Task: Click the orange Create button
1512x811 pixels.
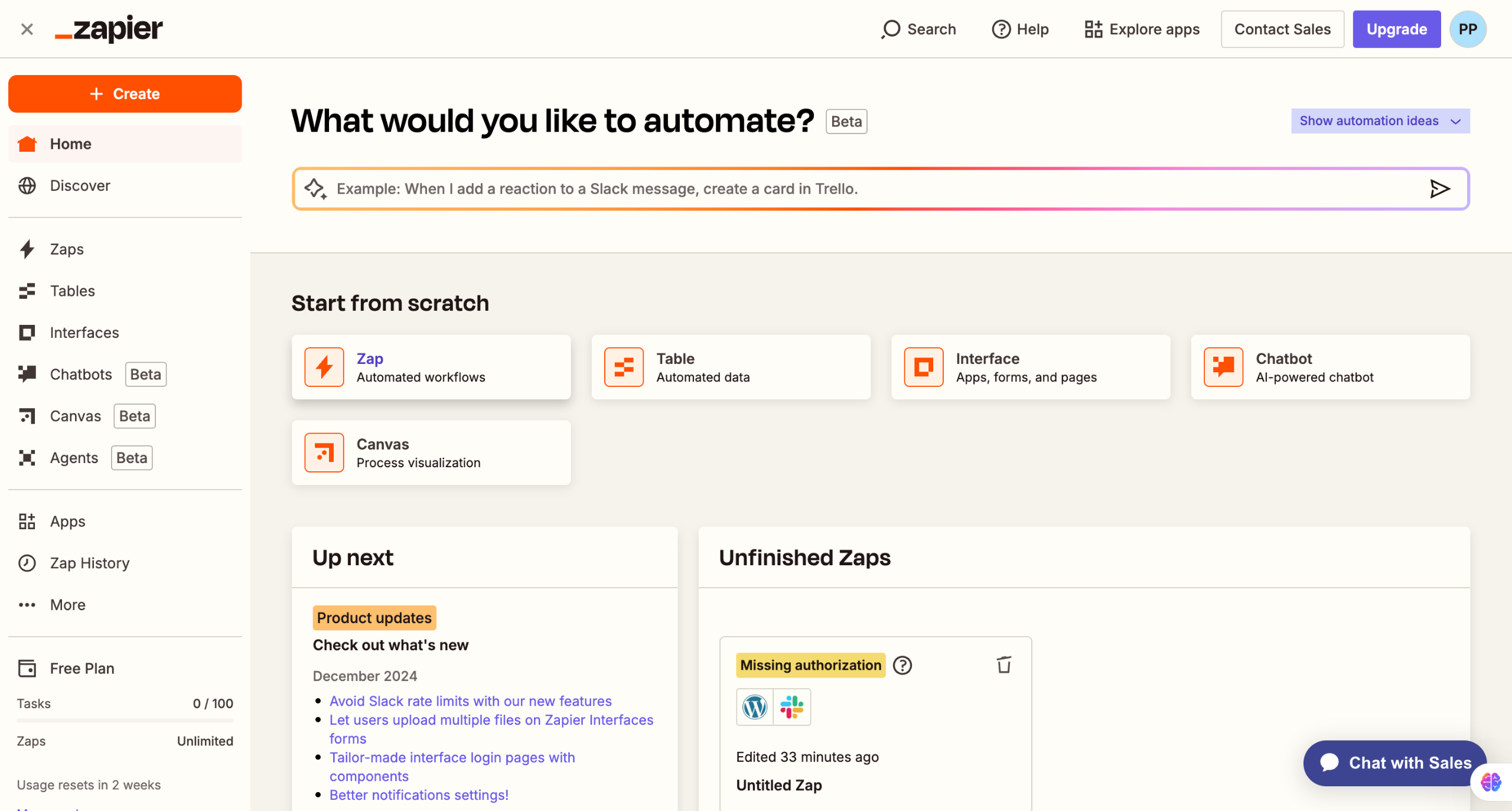Action: [125, 93]
